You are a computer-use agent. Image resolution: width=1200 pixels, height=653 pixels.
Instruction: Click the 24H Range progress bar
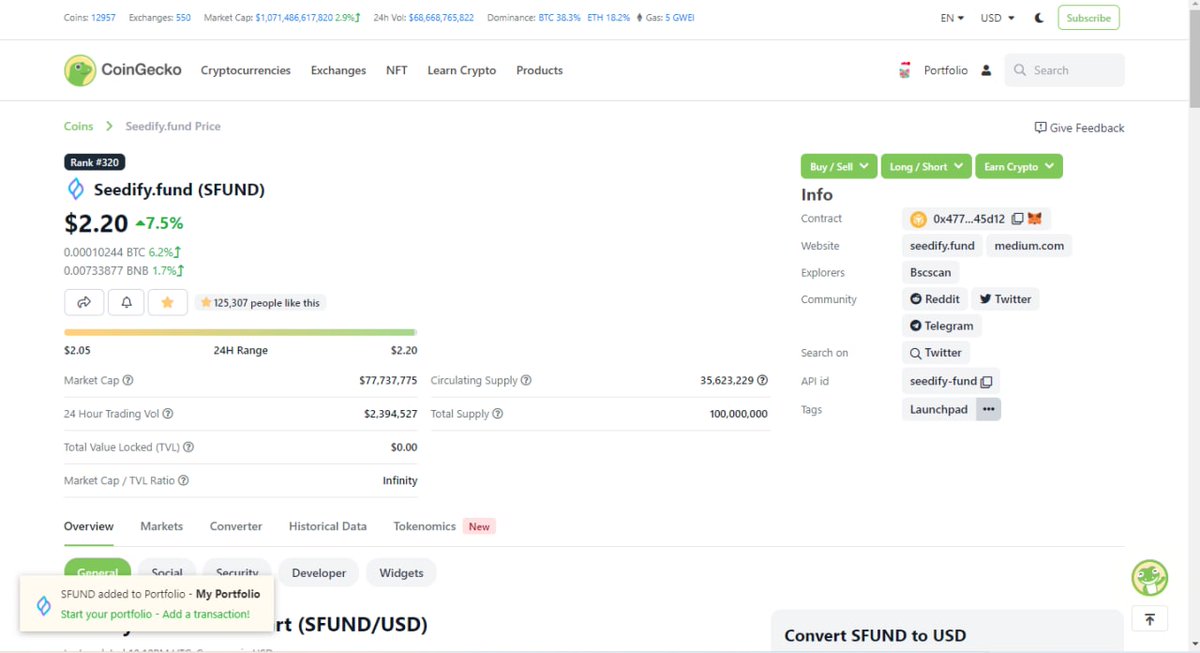click(240, 332)
